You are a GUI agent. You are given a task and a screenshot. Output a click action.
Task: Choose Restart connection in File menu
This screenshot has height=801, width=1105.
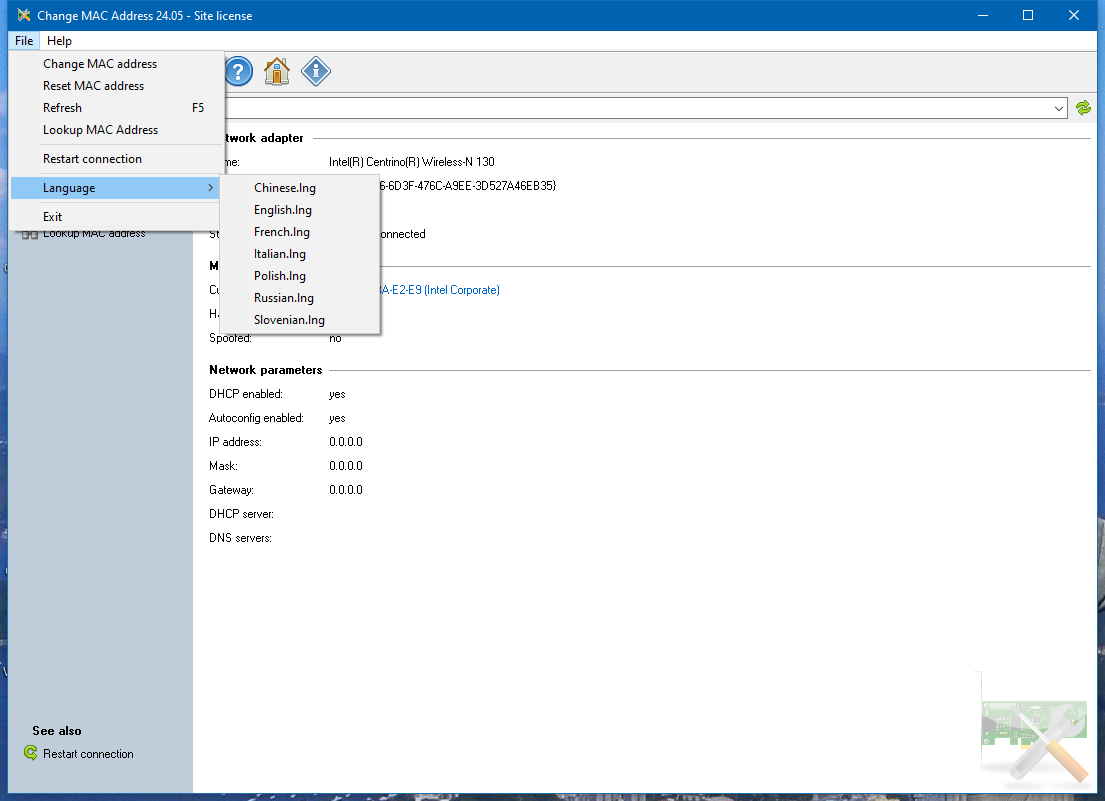pyautogui.click(x=117, y=159)
